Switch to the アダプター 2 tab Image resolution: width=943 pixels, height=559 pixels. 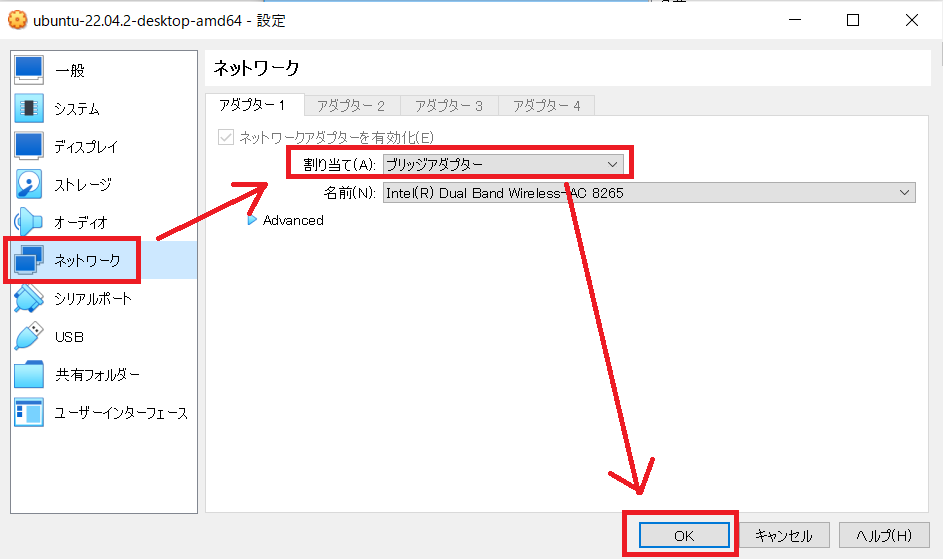[352, 105]
